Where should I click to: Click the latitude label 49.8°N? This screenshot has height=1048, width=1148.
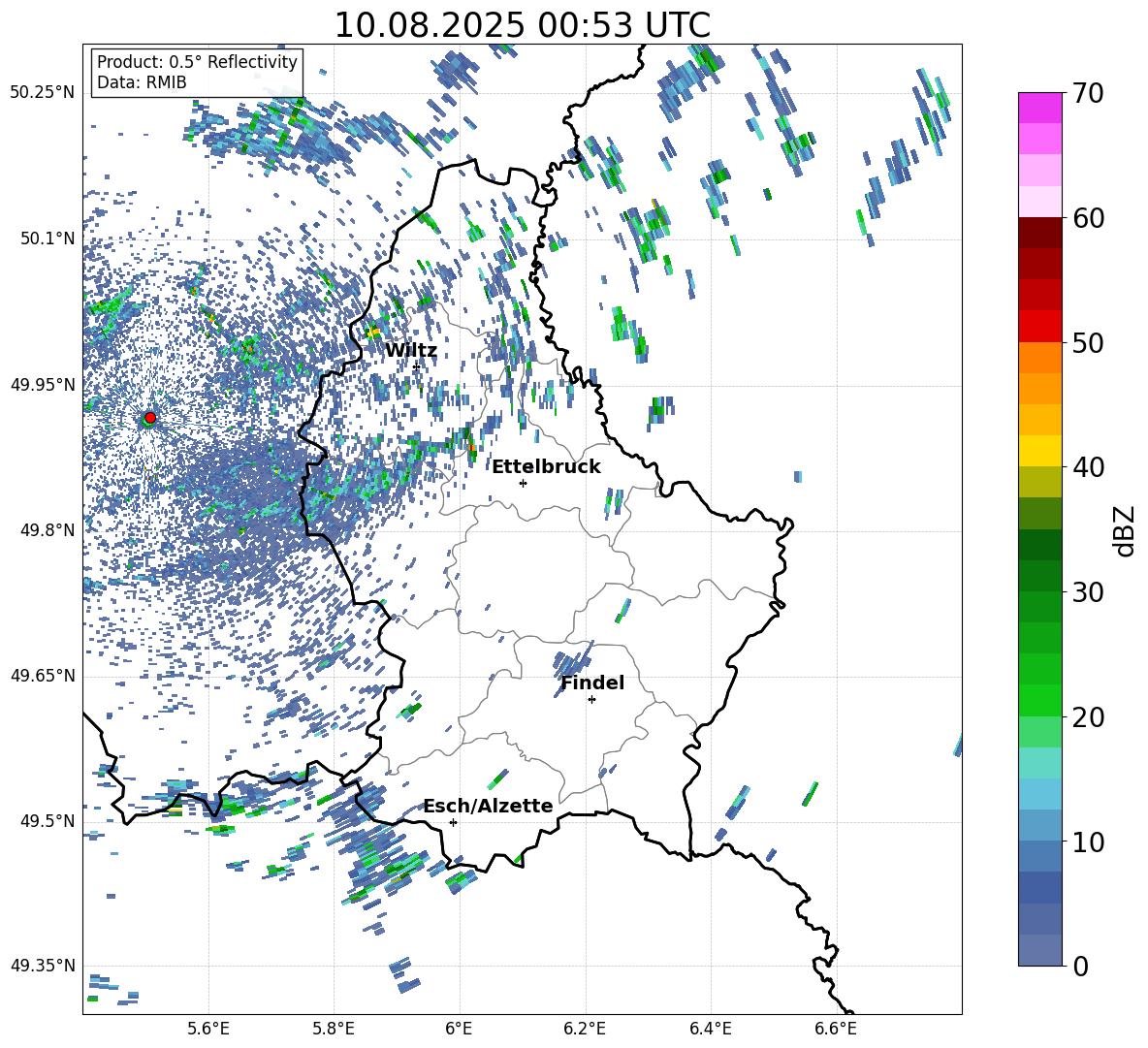tap(47, 529)
